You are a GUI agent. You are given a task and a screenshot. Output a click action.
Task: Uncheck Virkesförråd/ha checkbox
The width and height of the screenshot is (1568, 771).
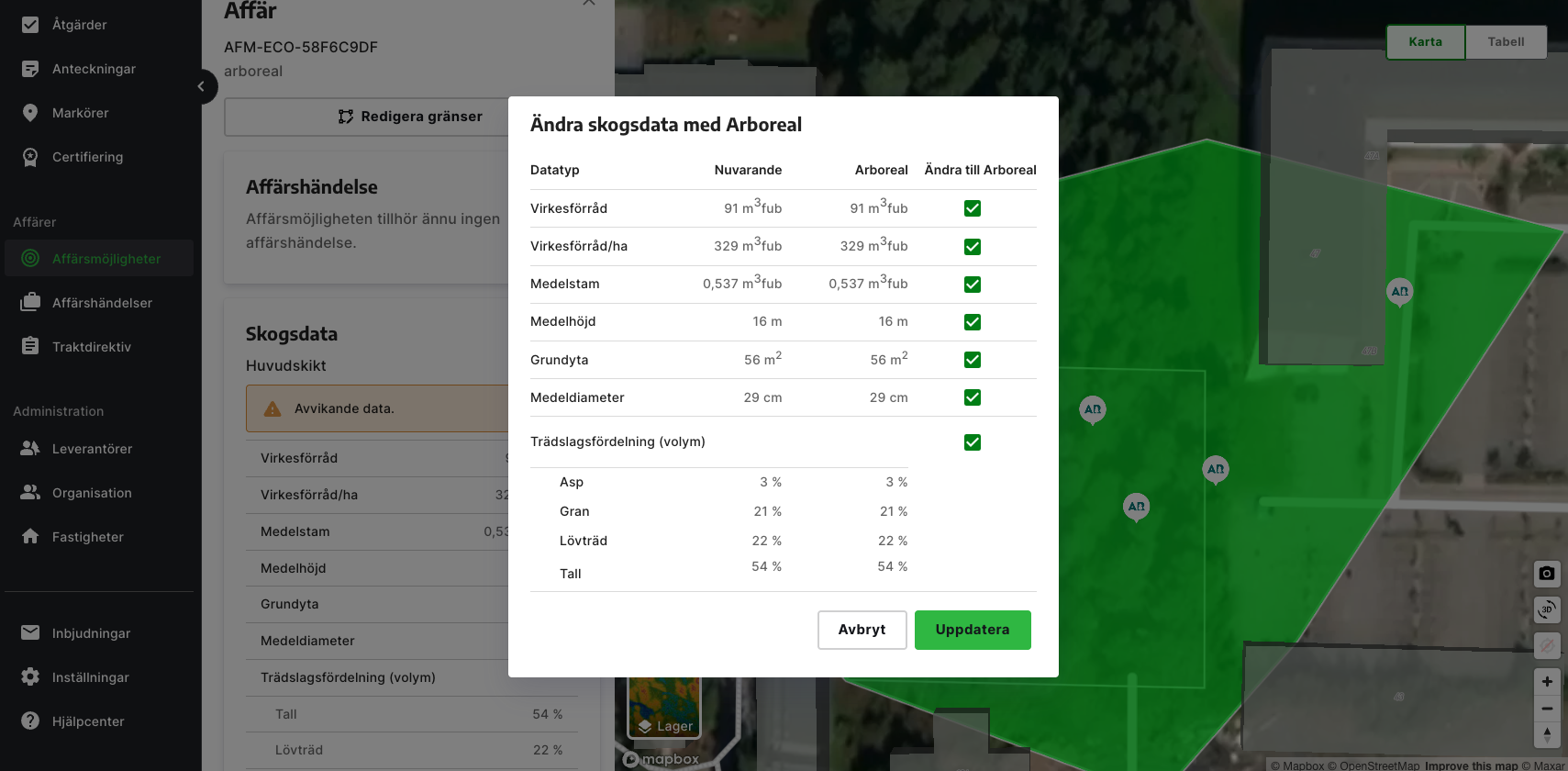(973, 247)
